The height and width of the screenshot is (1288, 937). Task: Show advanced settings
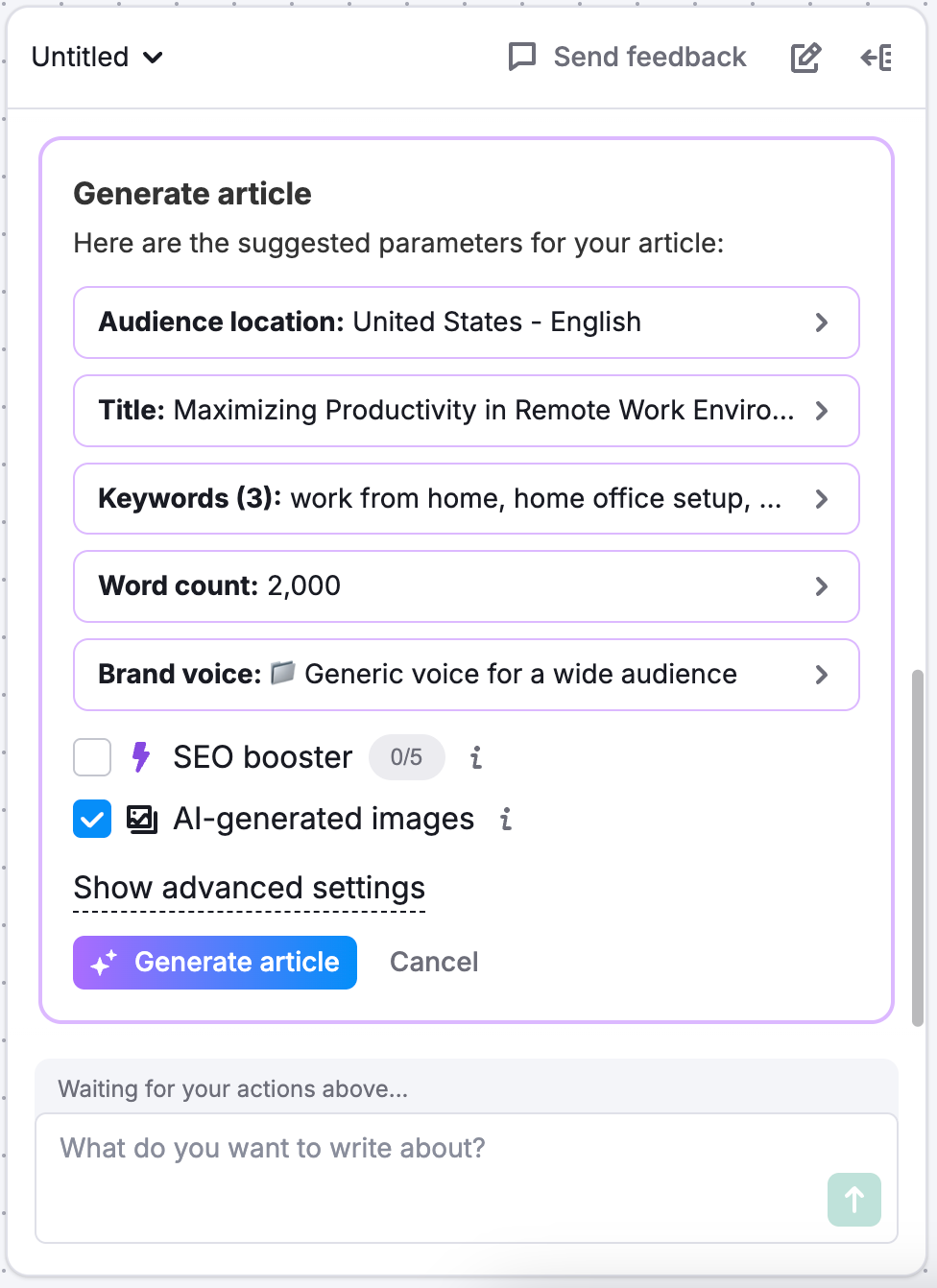pyautogui.click(x=249, y=888)
